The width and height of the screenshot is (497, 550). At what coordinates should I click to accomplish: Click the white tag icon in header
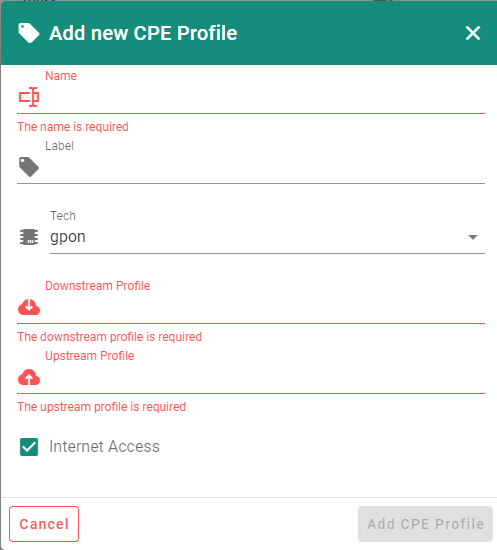pyautogui.click(x=29, y=33)
